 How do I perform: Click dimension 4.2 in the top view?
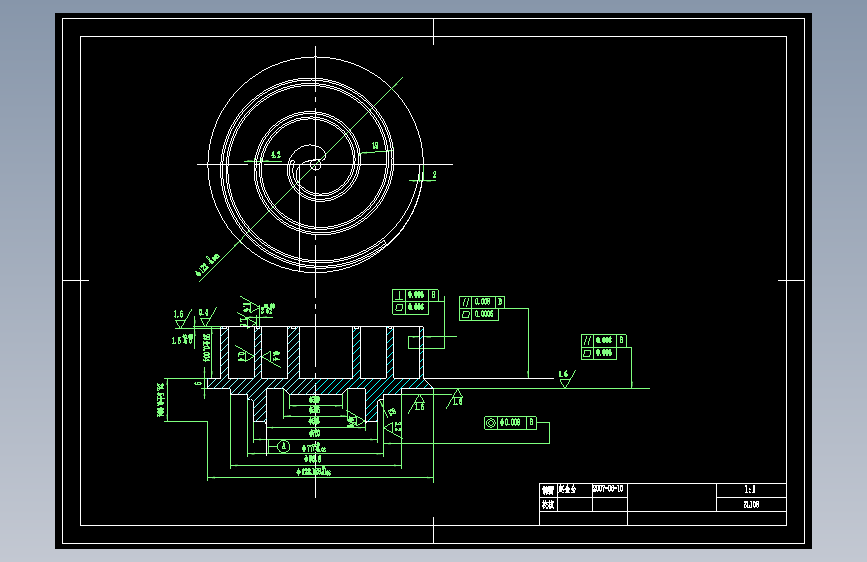(275, 155)
